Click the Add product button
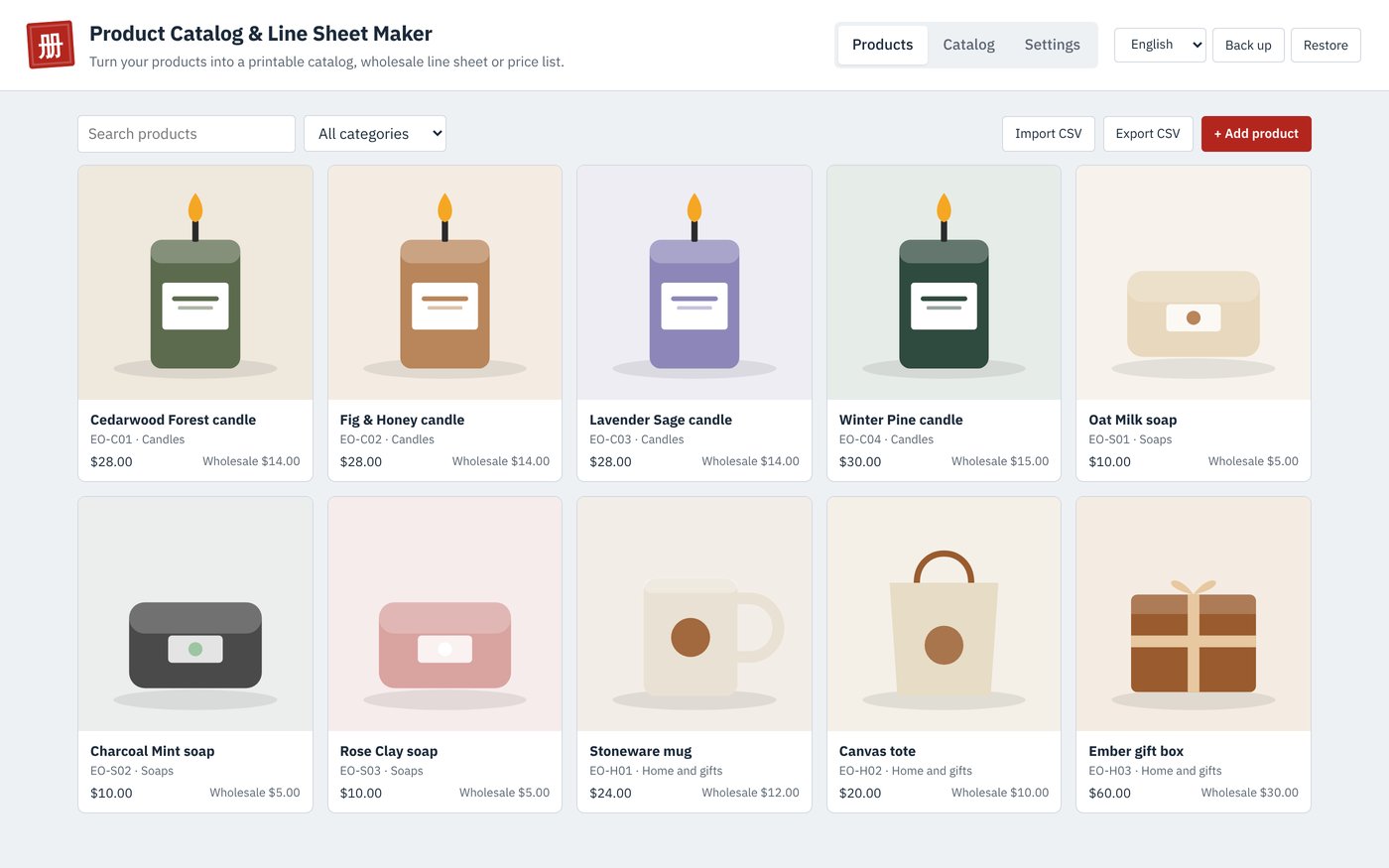Image resolution: width=1389 pixels, height=868 pixels. pos(1256,134)
